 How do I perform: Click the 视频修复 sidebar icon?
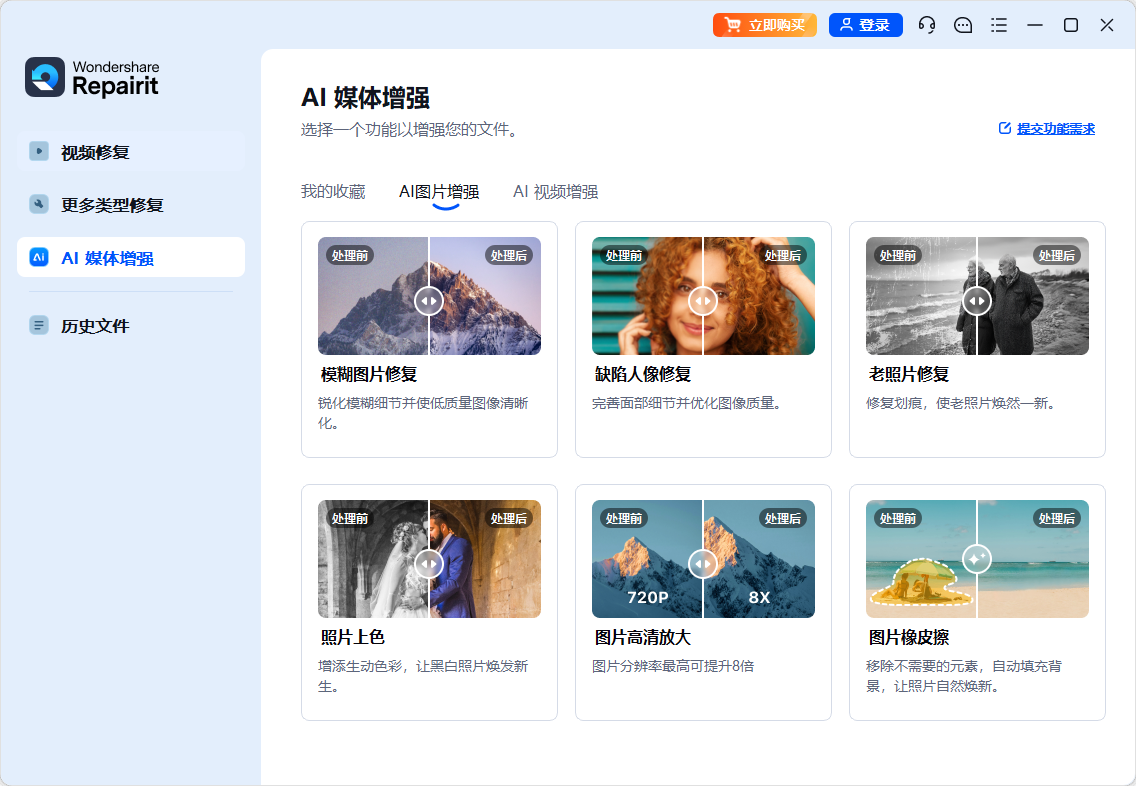(39, 152)
